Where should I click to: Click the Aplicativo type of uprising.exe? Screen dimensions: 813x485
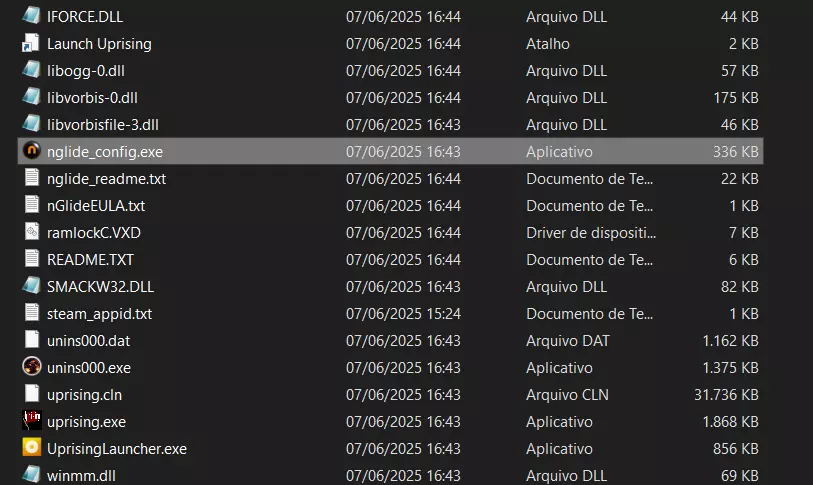point(559,421)
